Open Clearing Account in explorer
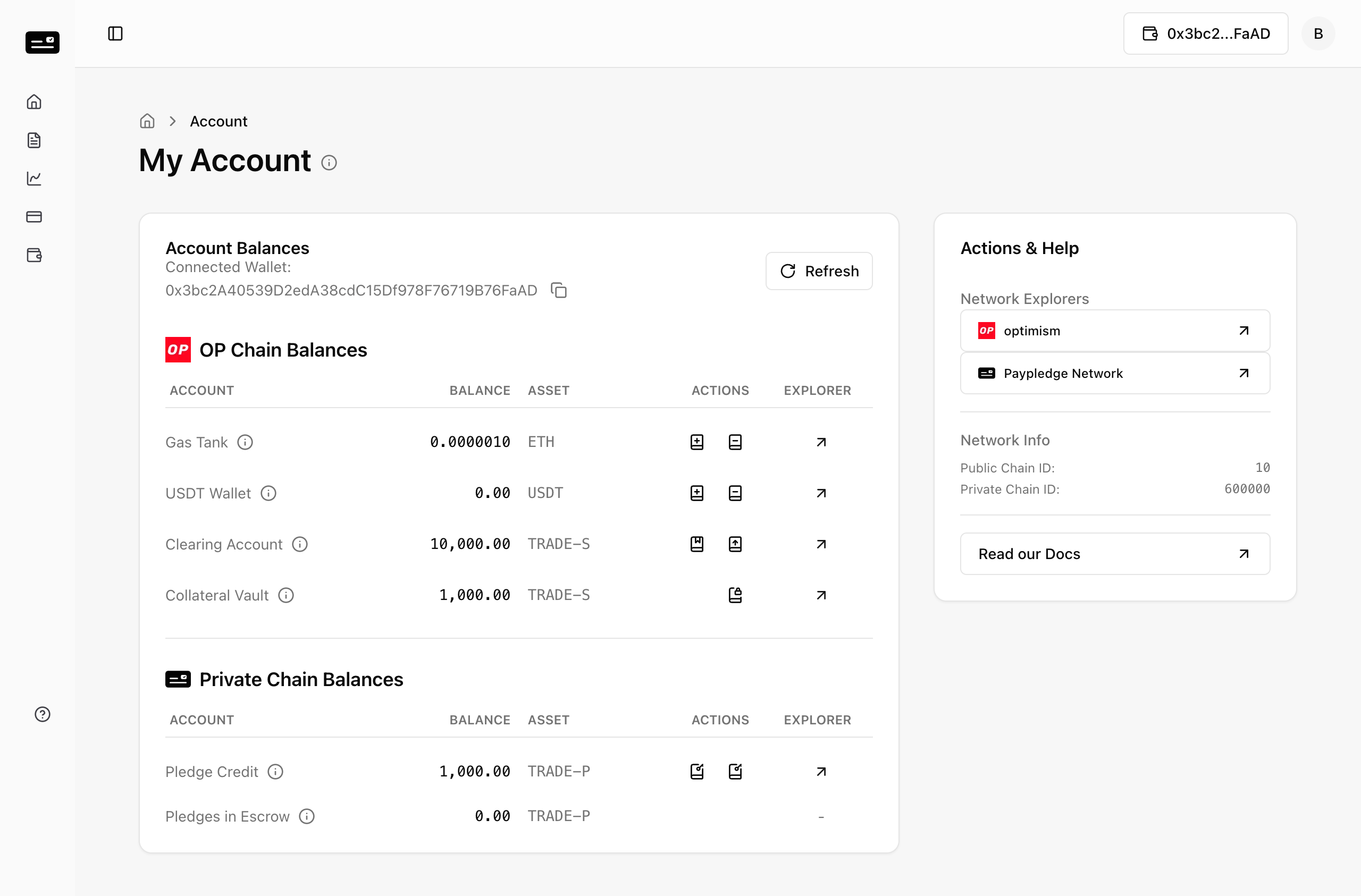This screenshot has width=1361, height=896. [x=821, y=544]
